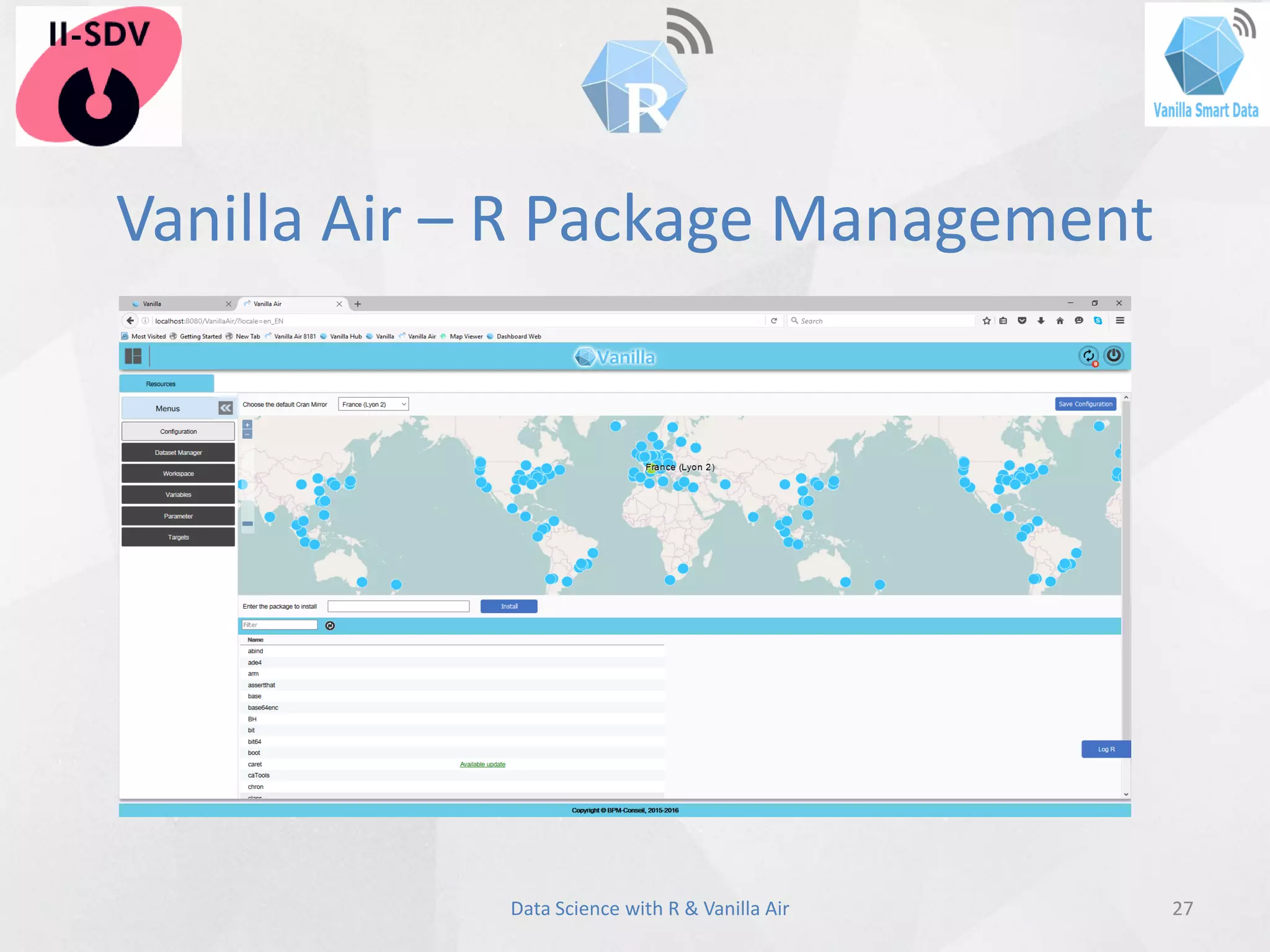Open the Most Visited bookmark

tap(144, 337)
